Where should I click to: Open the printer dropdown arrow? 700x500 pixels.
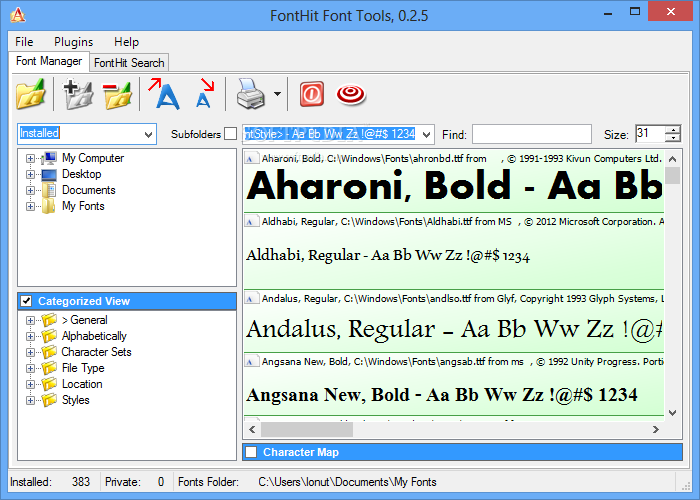277,94
